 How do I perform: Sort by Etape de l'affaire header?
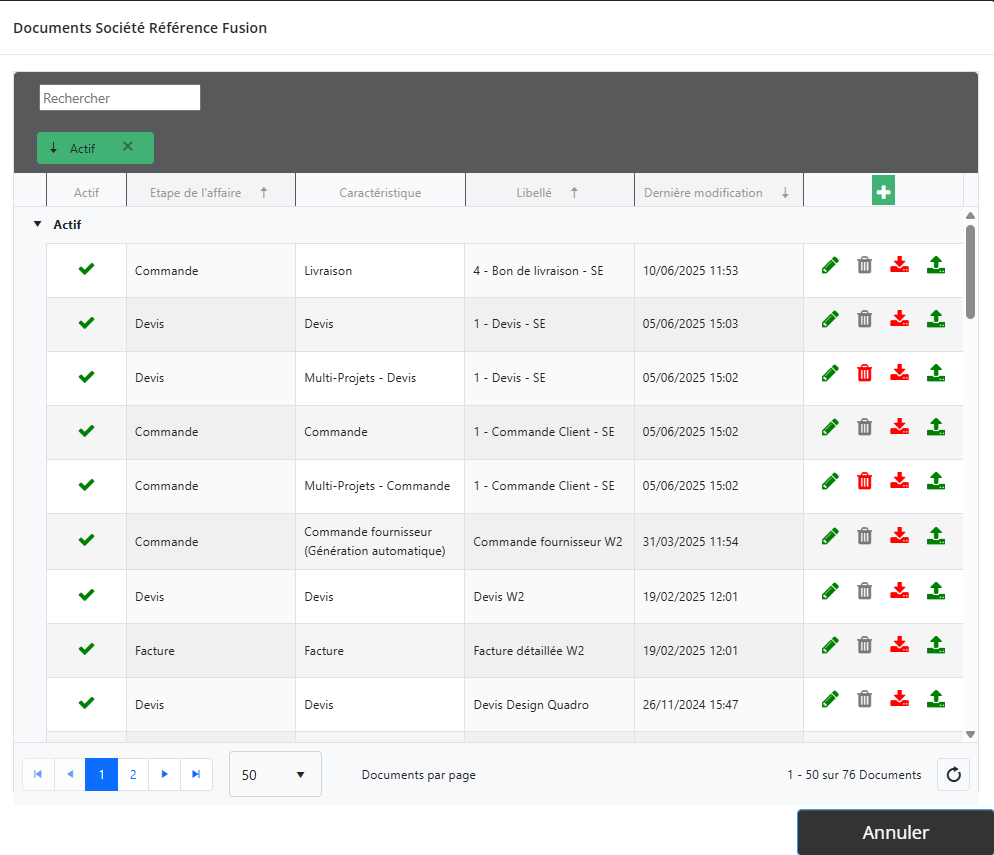(x=196, y=193)
